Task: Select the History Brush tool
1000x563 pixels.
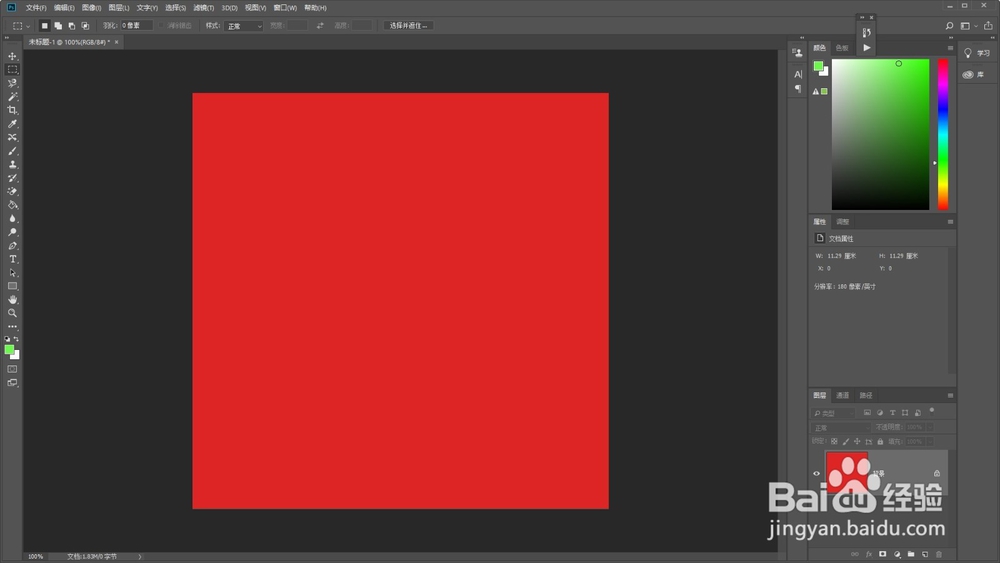Action: 12,178
